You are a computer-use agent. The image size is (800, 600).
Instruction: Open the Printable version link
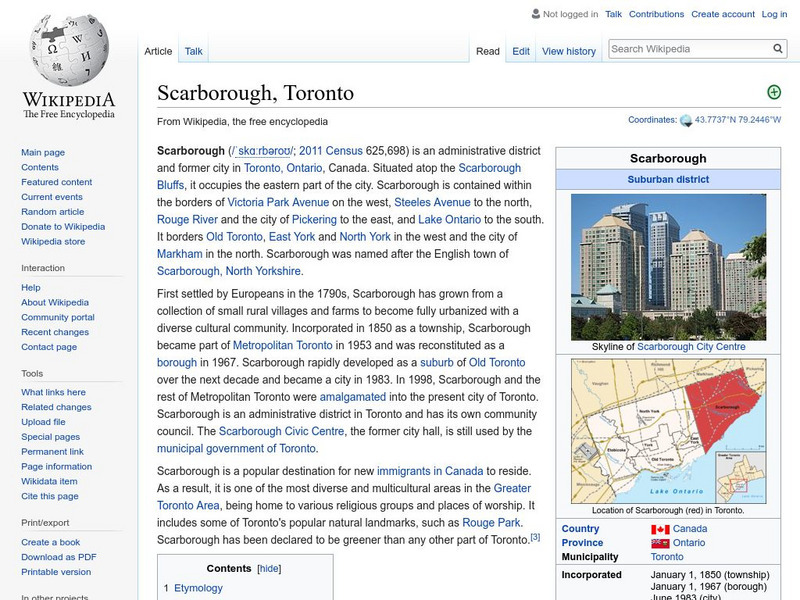click(x=56, y=571)
